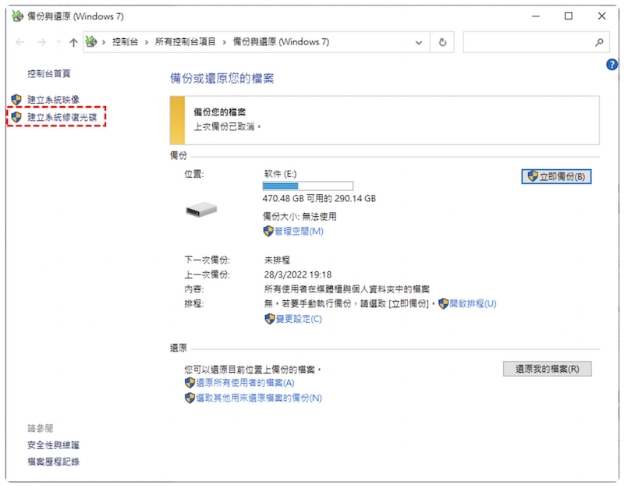Close the Backup and Restore window
The height and width of the screenshot is (486, 624).
click(602, 16)
